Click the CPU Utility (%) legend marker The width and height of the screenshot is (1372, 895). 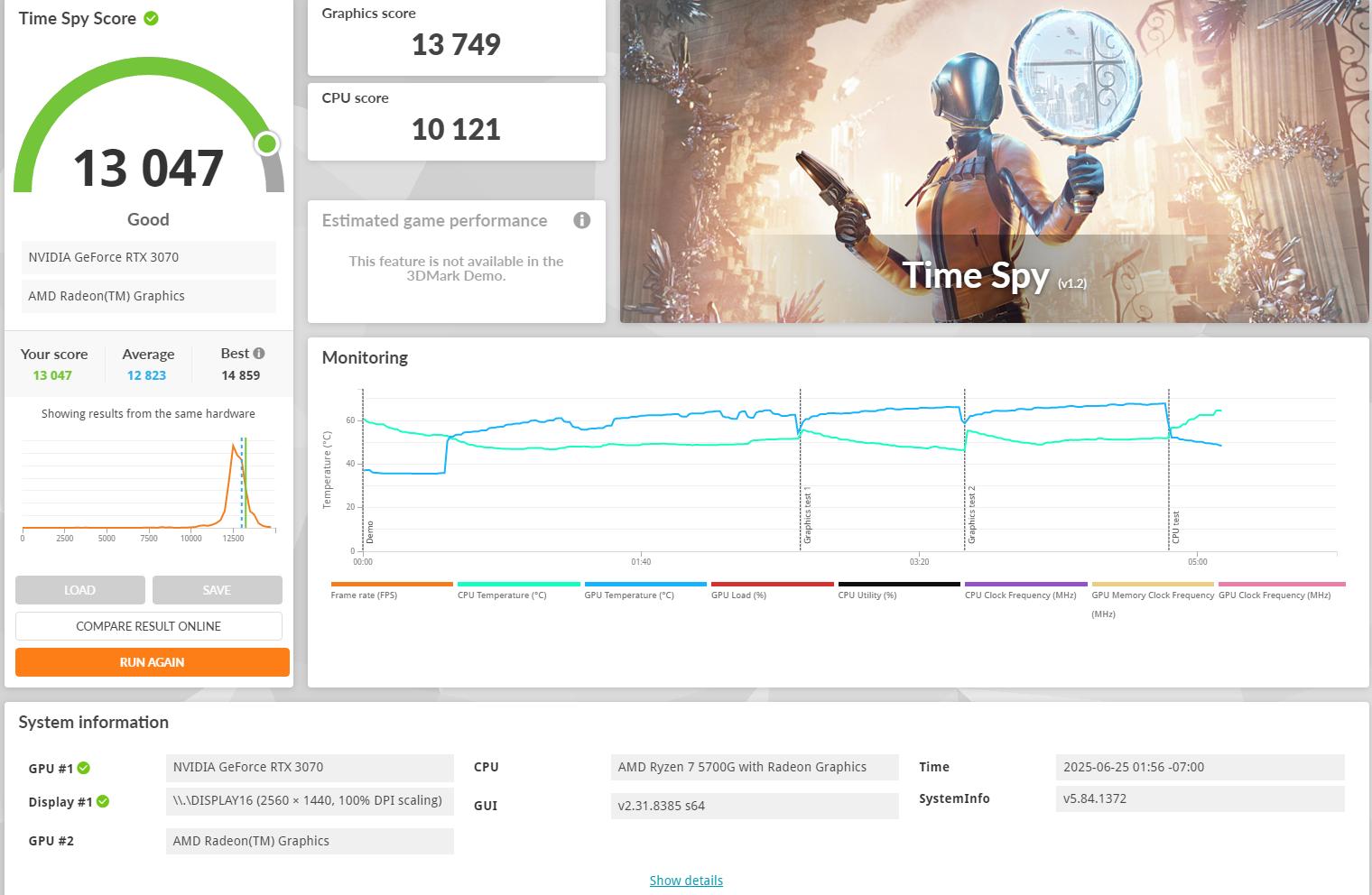(x=899, y=584)
